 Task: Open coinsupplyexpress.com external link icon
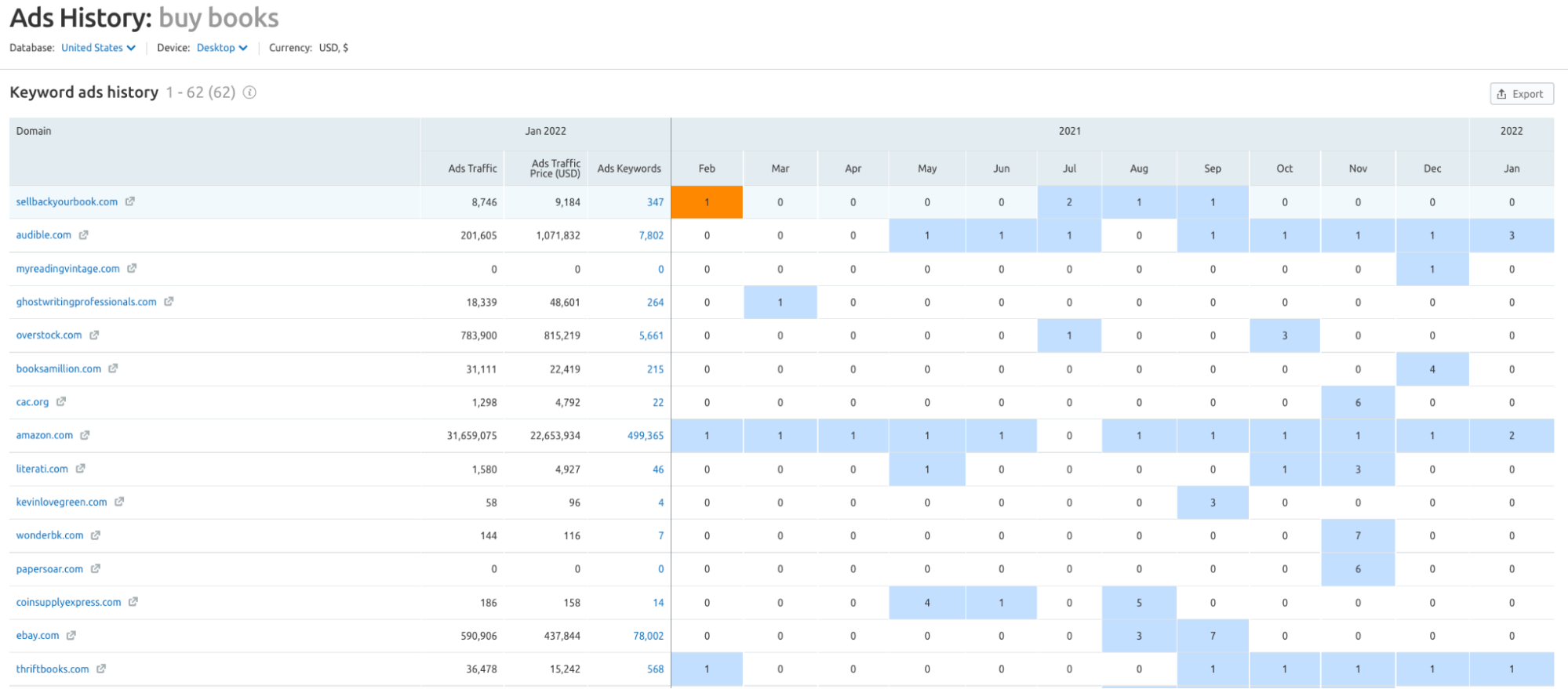133,602
